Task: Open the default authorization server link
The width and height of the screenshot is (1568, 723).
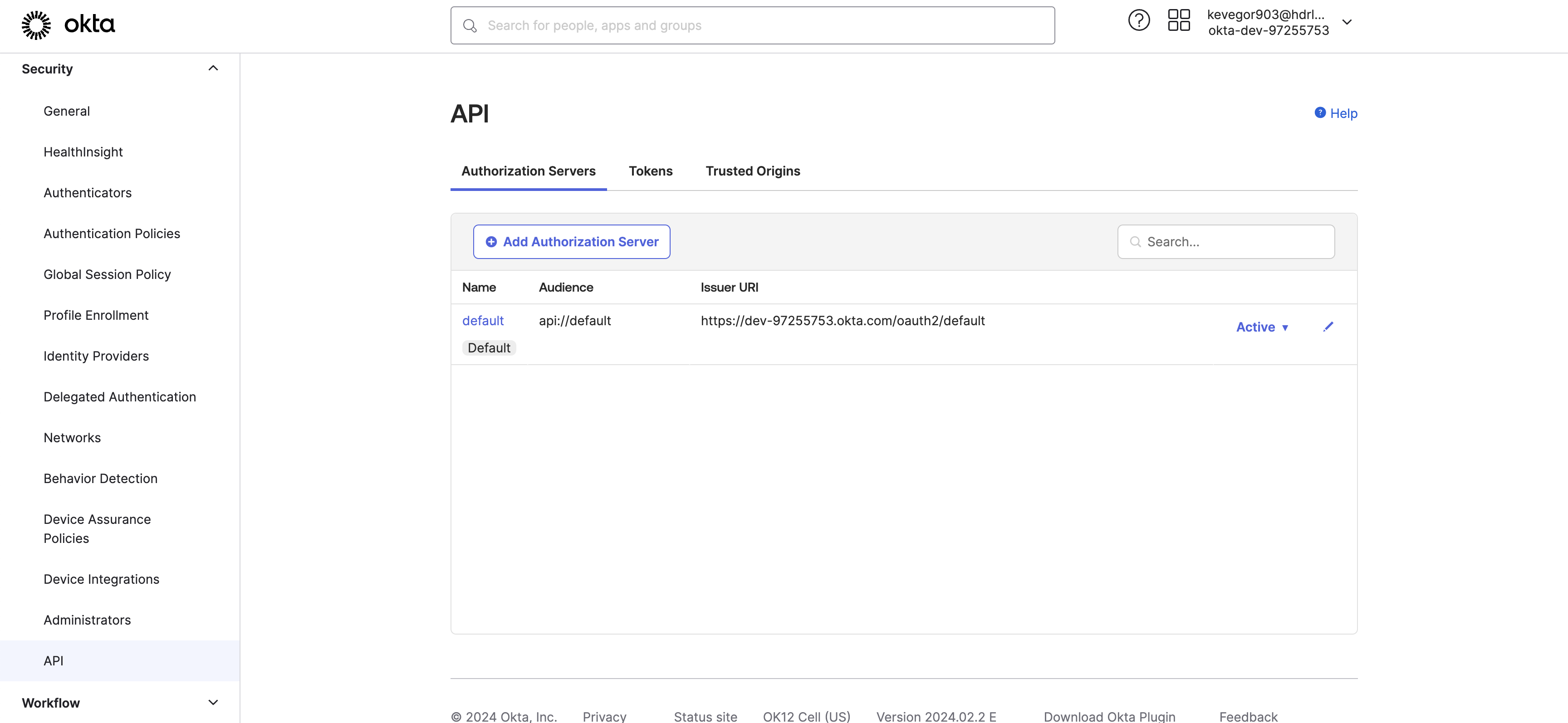Action: point(483,321)
